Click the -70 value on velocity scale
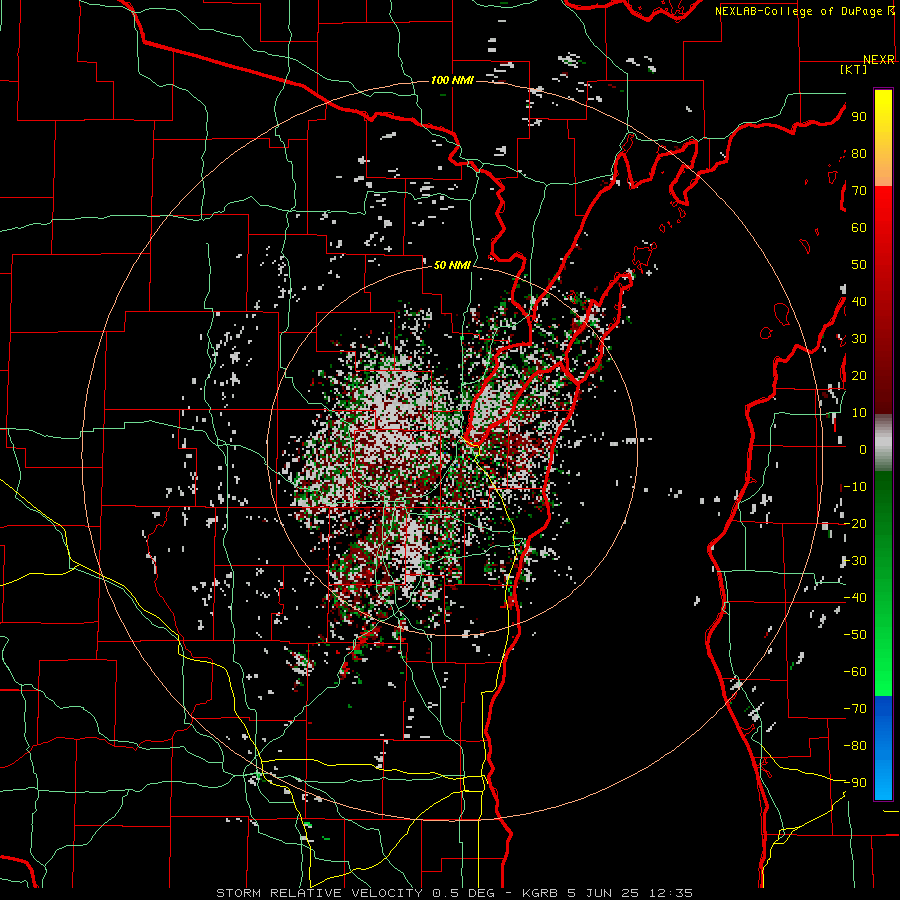The width and height of the screenshot is (900, 900). 855,709
